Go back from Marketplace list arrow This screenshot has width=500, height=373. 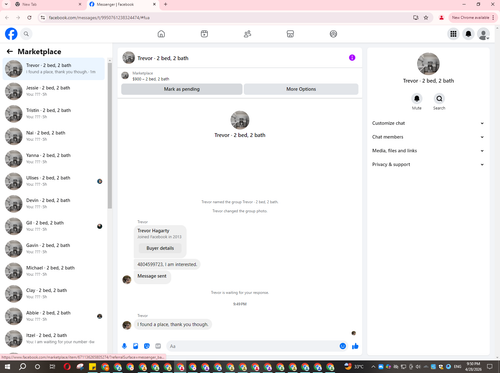(x=10, y=51)
